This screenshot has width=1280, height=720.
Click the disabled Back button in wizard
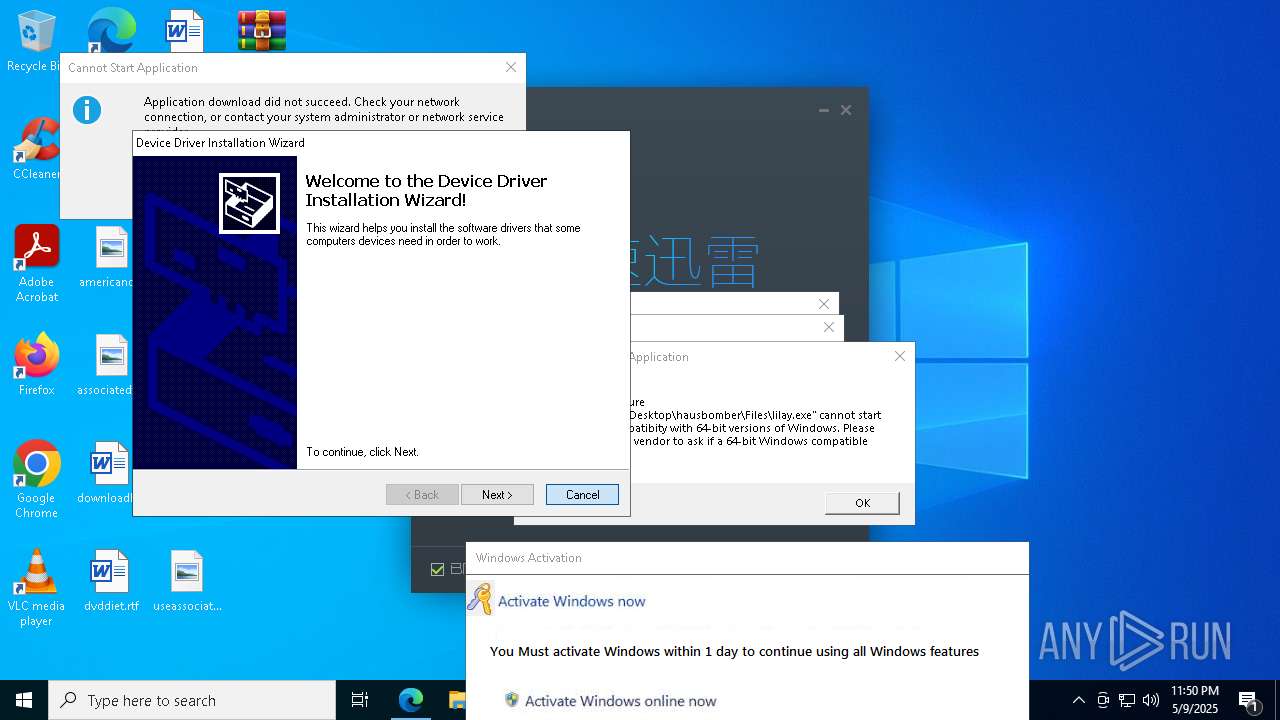422,494
